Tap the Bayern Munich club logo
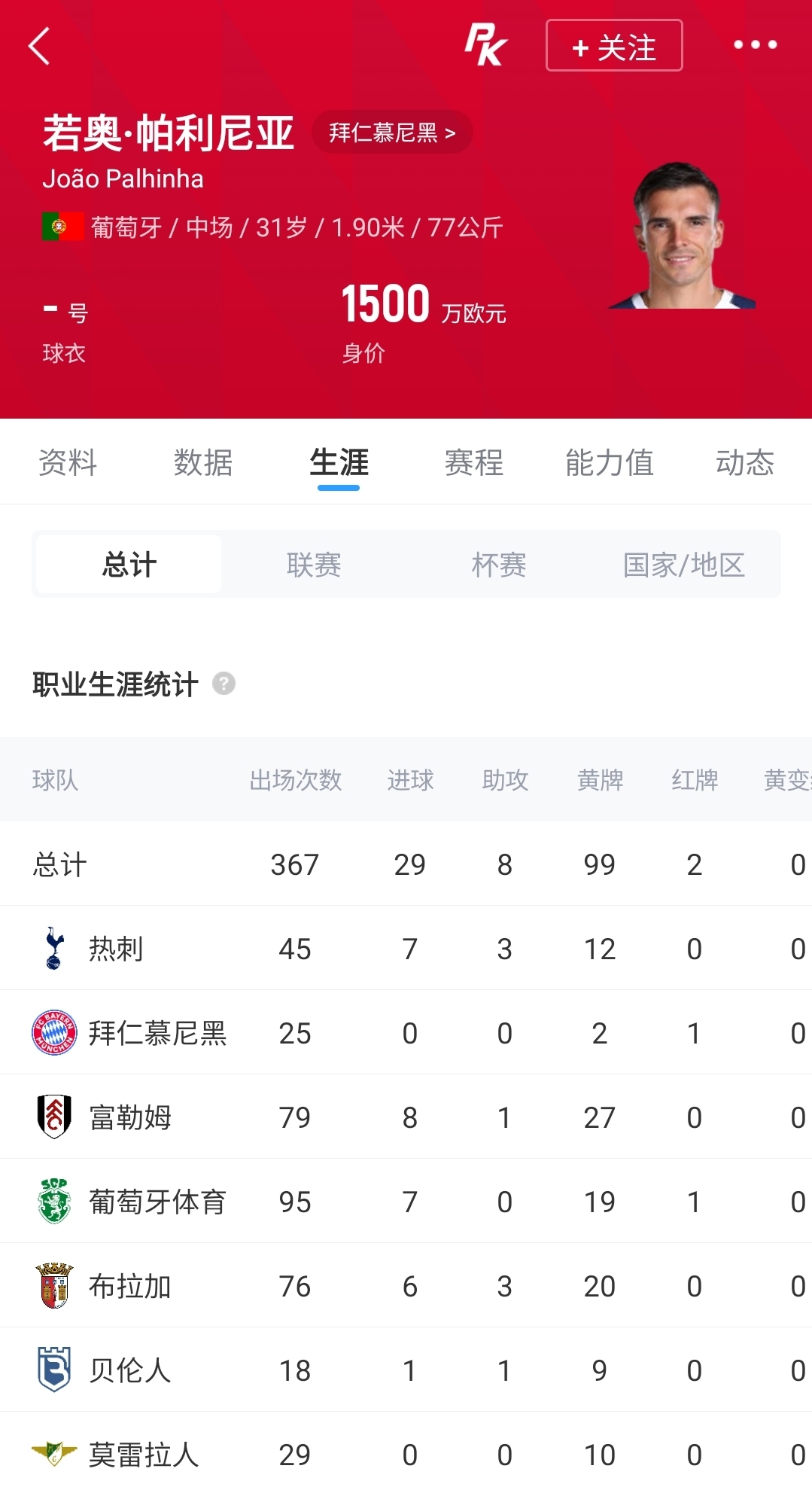This screenshot has height=1490, width=812. [x=54, y=1032]
